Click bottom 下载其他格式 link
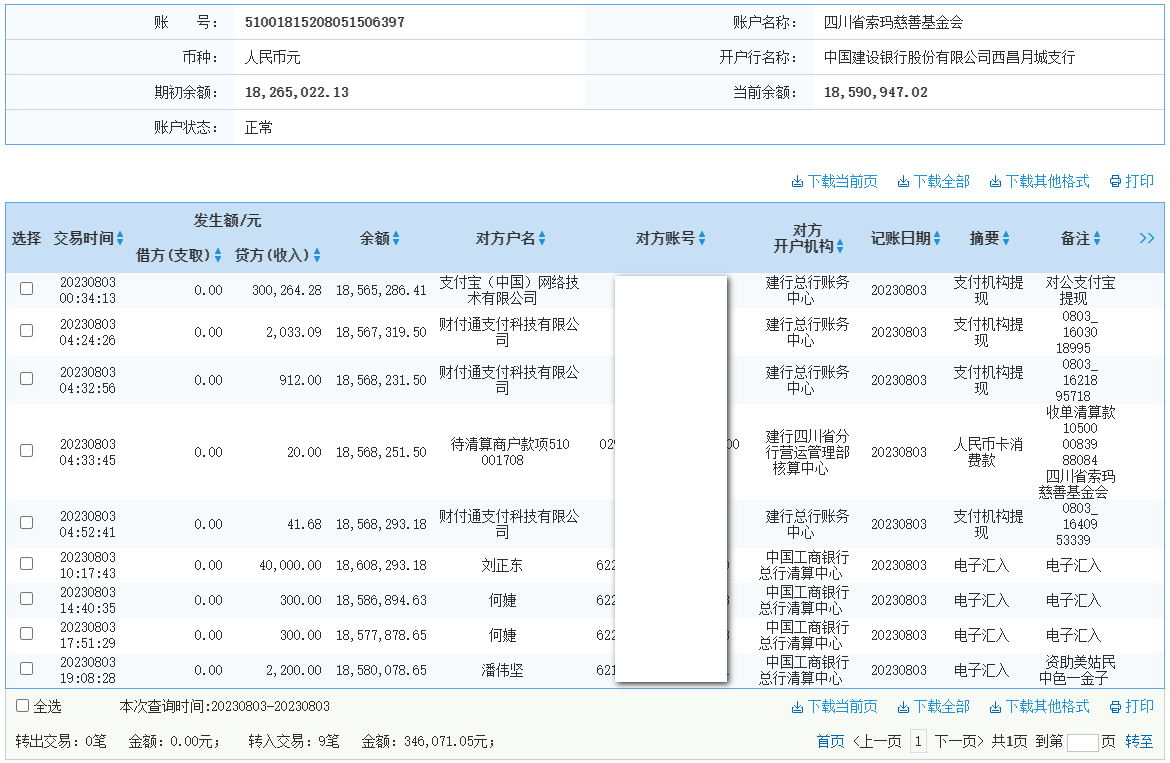The width and height of the screenshot is (1170, 763). (1039, 706)
